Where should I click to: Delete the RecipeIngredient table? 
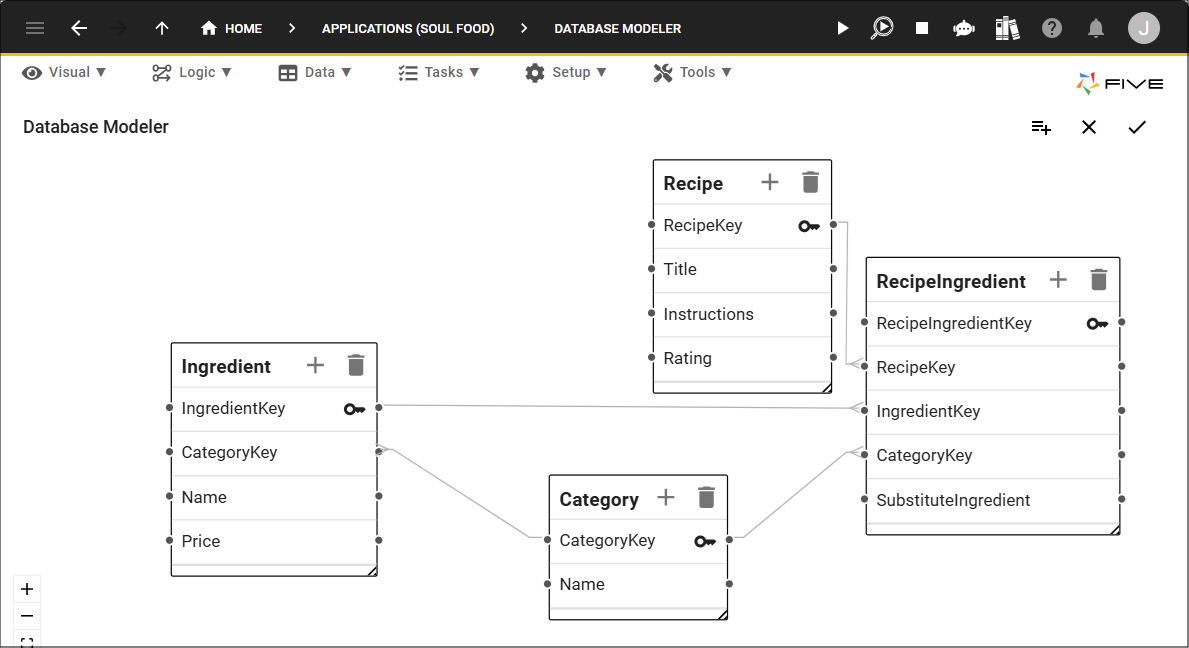point(1098,280)
